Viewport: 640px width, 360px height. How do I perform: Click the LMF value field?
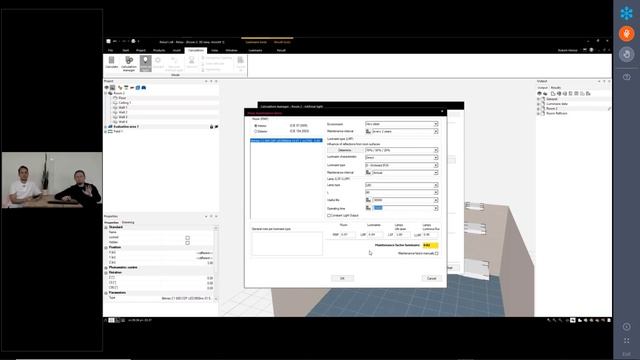pyautogui.click(x=375, y=235)
